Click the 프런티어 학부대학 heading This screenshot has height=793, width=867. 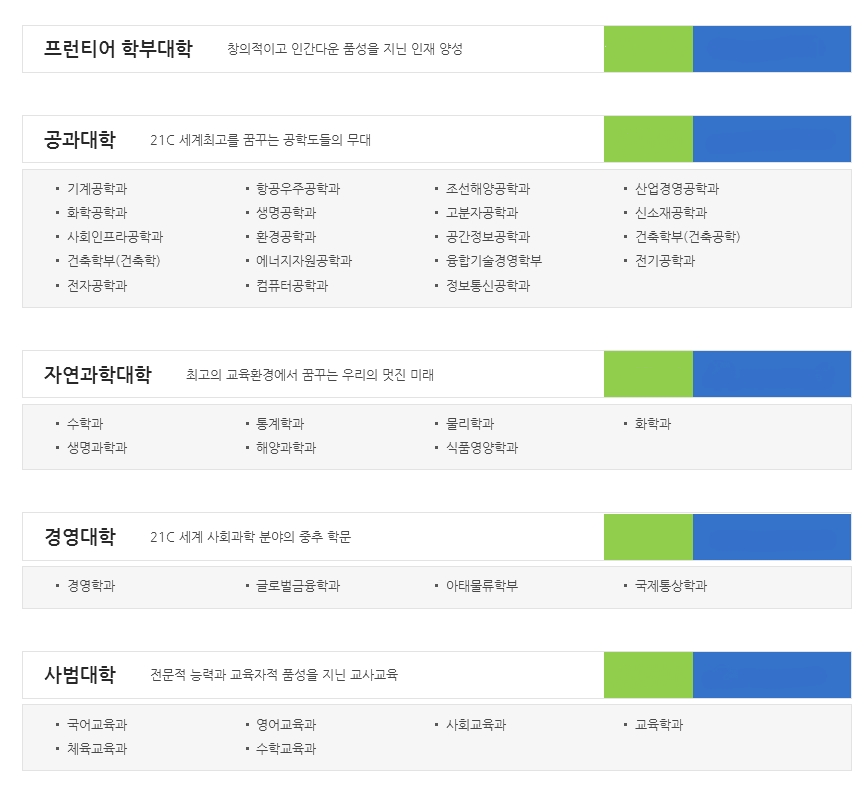tap(118, 49)
